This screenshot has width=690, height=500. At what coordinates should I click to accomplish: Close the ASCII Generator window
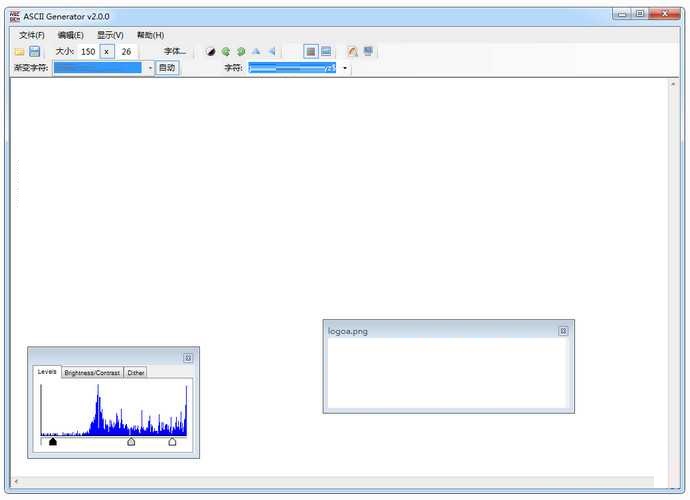pyautogui.click(x=665, y=14)
